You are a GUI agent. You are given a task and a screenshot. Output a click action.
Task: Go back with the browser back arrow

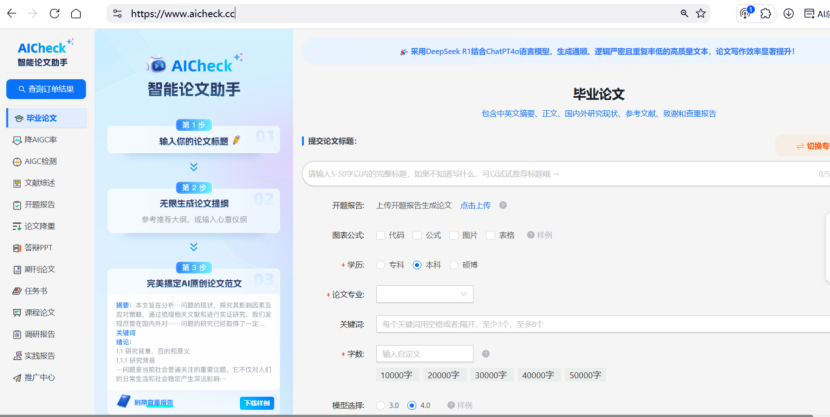coord(11,14)
